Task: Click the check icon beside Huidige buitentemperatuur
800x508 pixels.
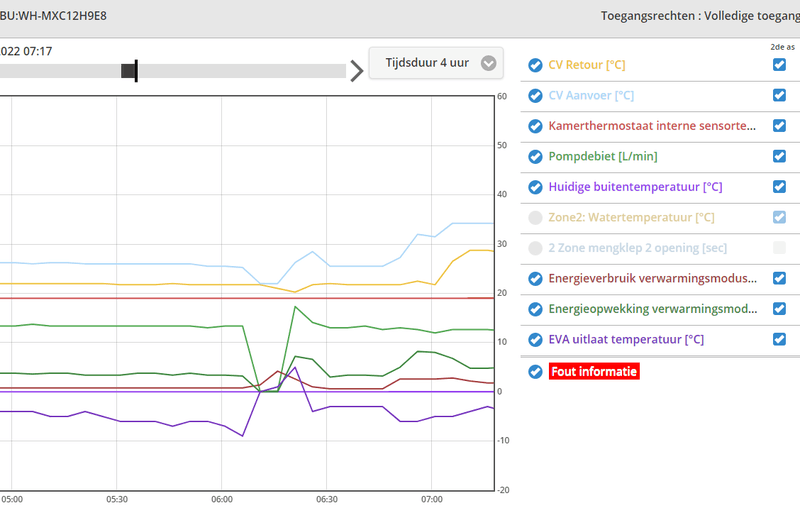Action: pyautogui.click(x=536, y=187)
